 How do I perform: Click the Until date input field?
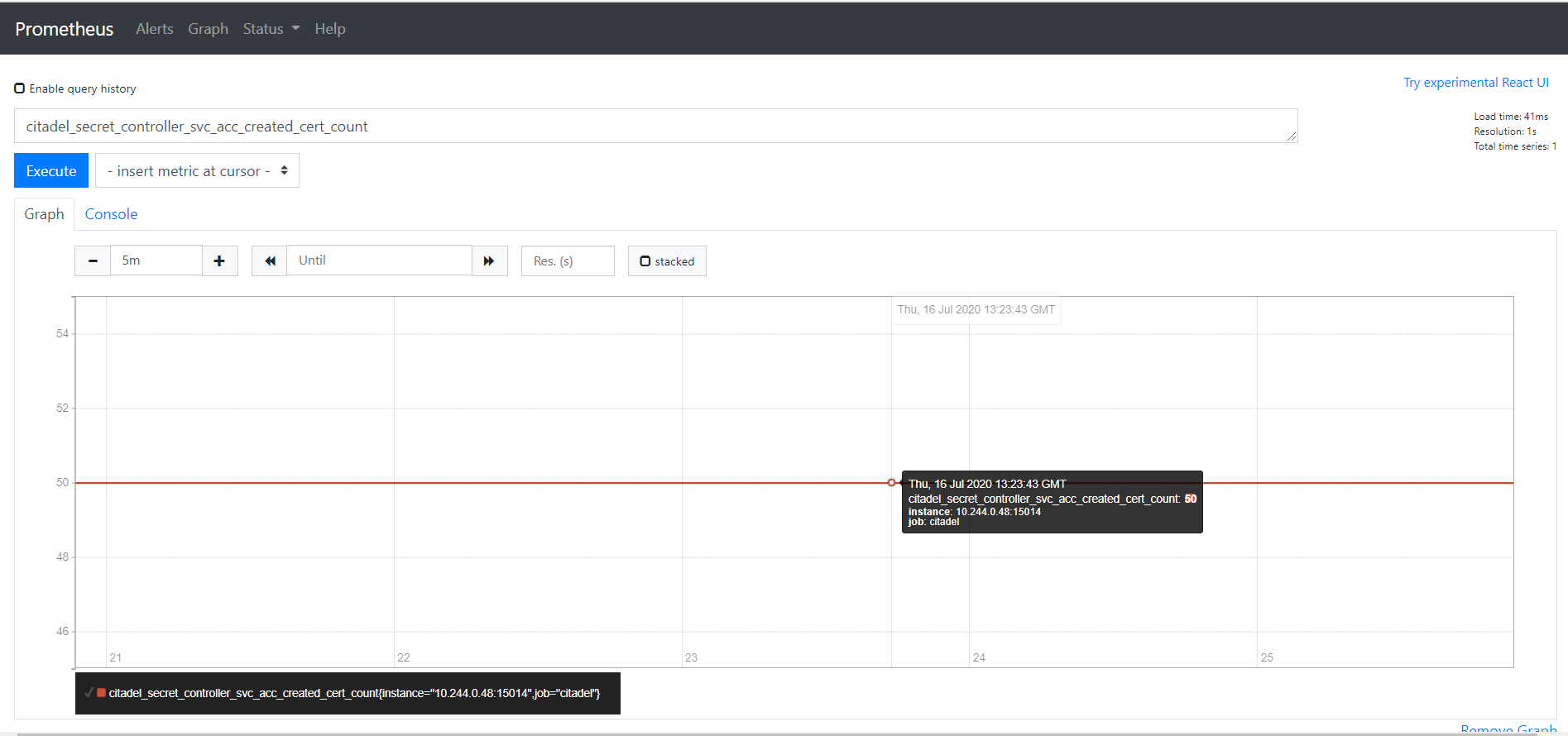[379, 260]
